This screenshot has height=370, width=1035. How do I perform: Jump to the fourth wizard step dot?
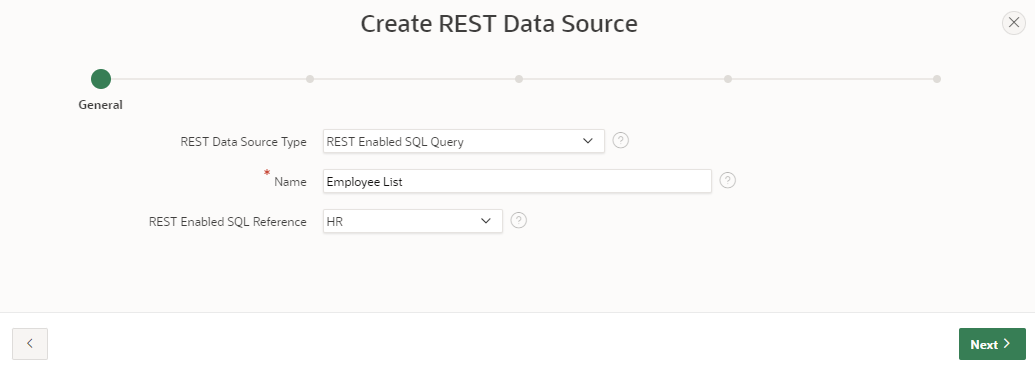(728, 79)
